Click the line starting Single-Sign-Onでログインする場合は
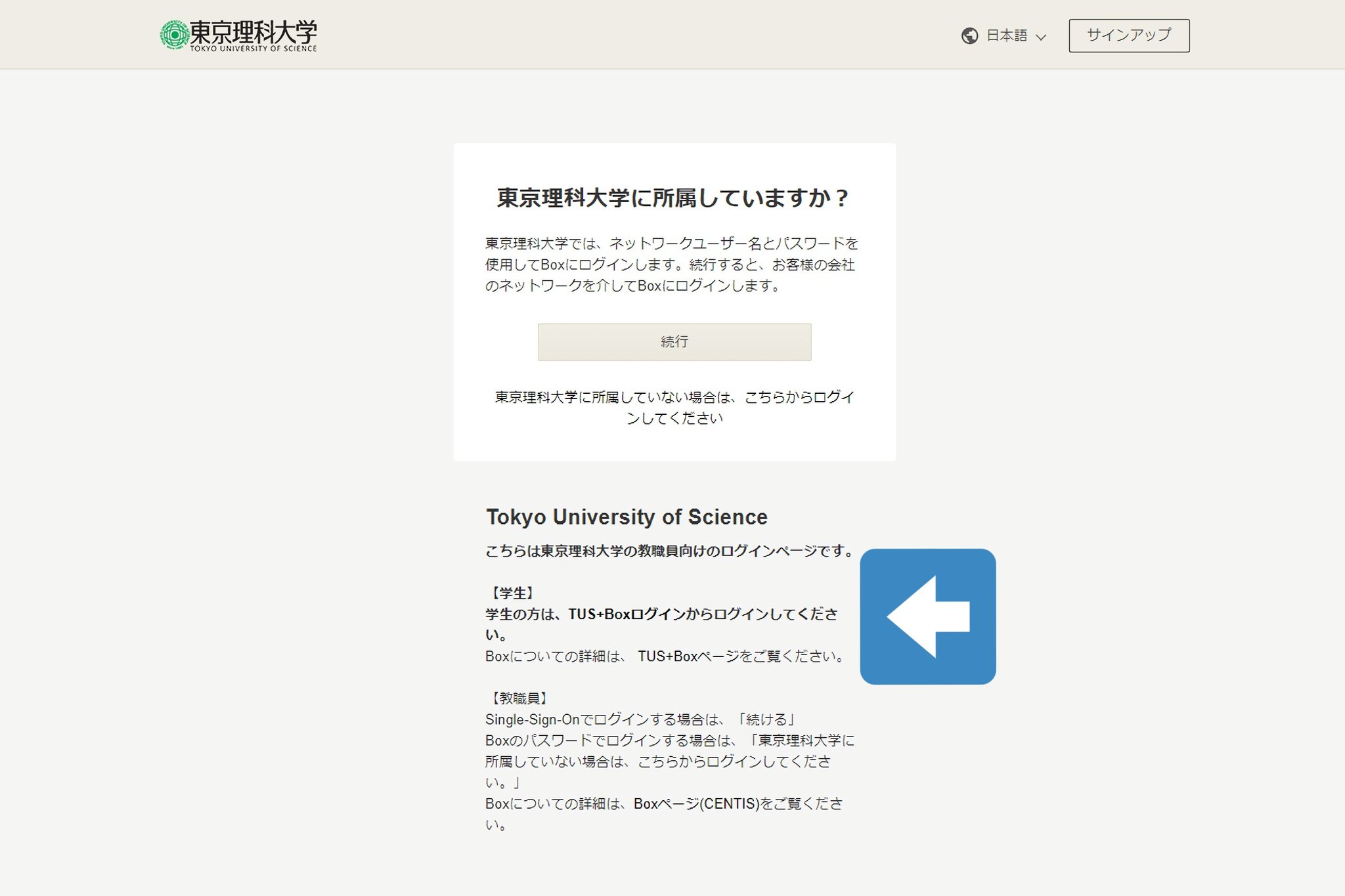The height and width of the screenshot is (896, 1345). (x=641, y=719)
